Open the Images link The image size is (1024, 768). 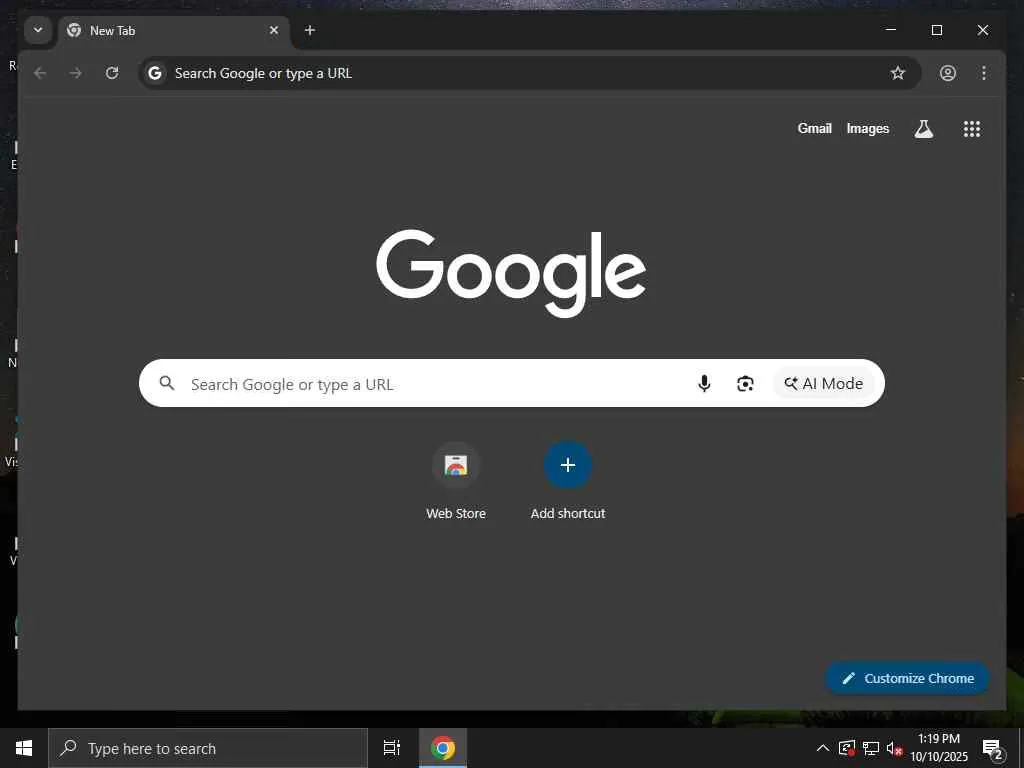(x=867, y=129)
